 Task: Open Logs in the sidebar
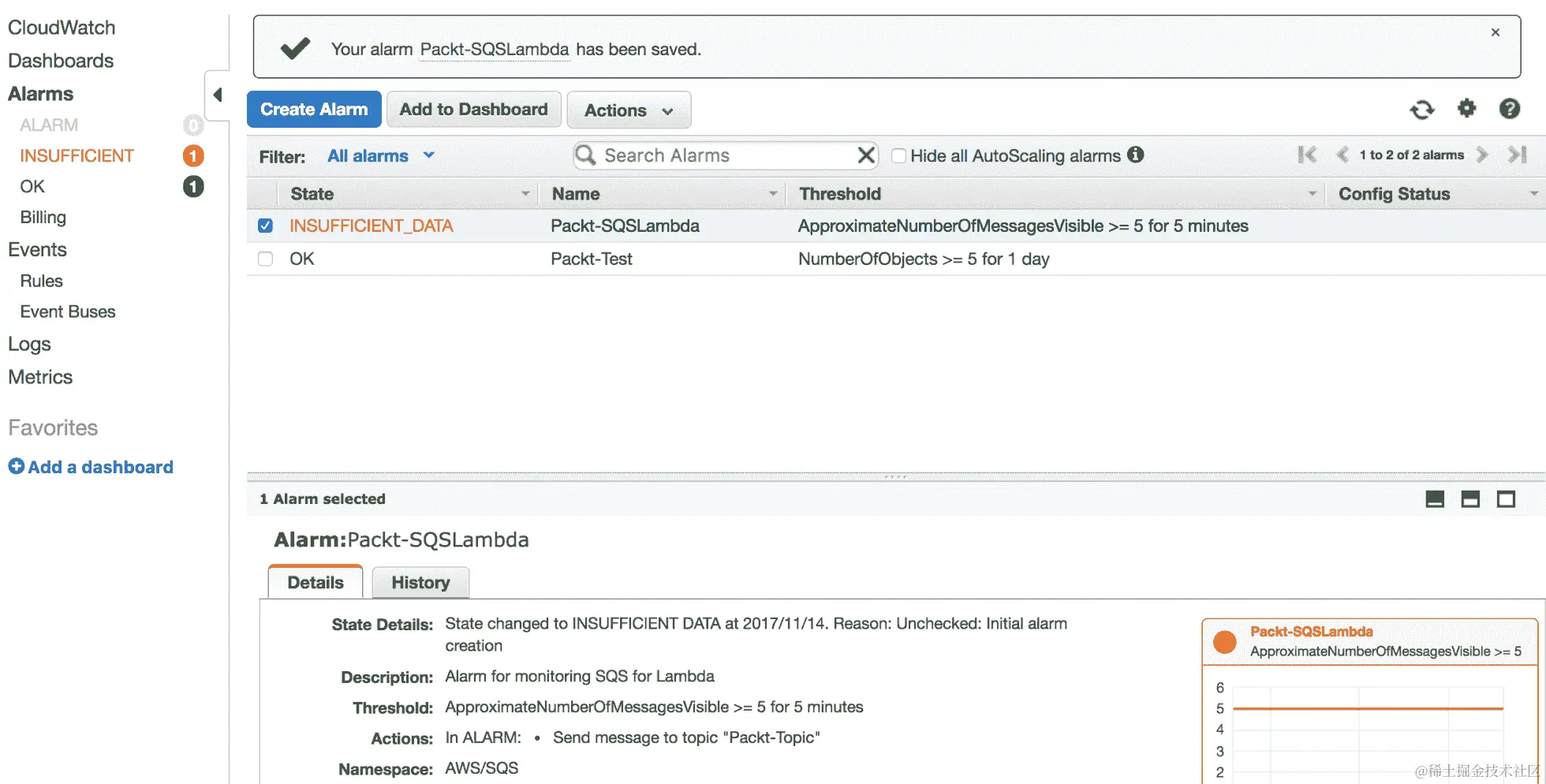pos(29,345)
